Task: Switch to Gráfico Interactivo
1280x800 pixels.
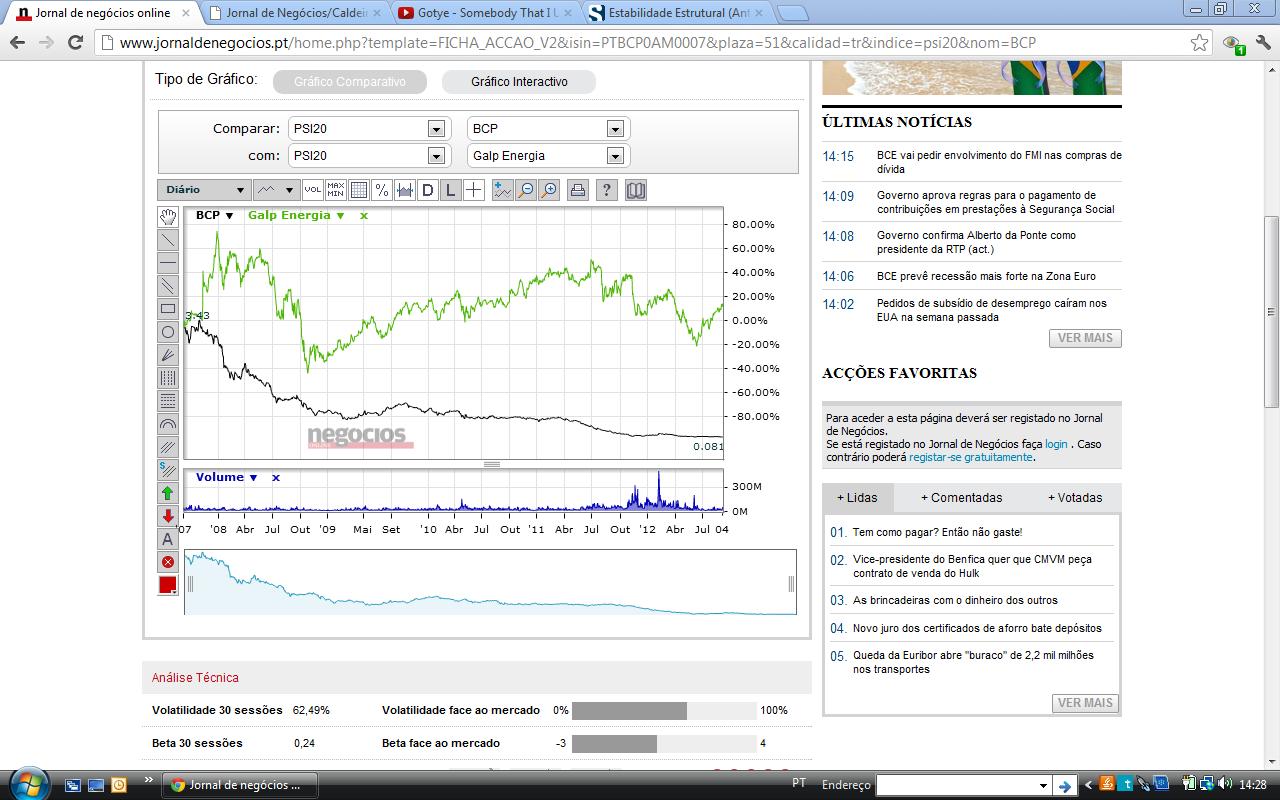Action: click(x=519, y=82)
